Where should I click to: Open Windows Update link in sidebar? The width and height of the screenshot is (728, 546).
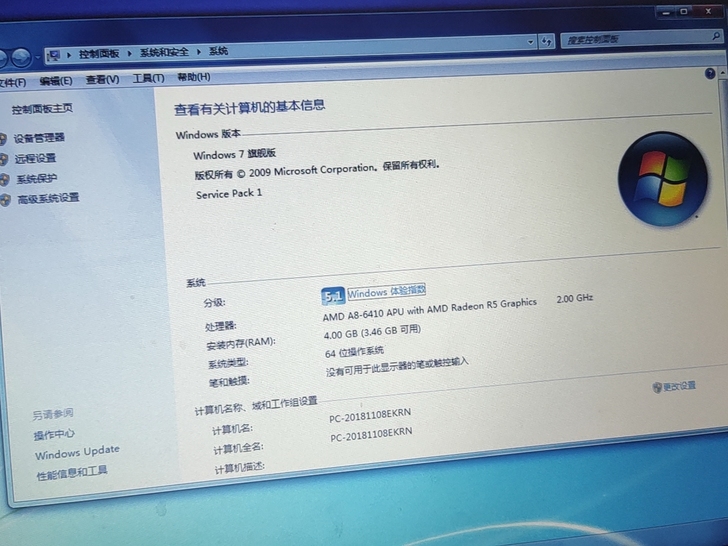click(77, 452)
